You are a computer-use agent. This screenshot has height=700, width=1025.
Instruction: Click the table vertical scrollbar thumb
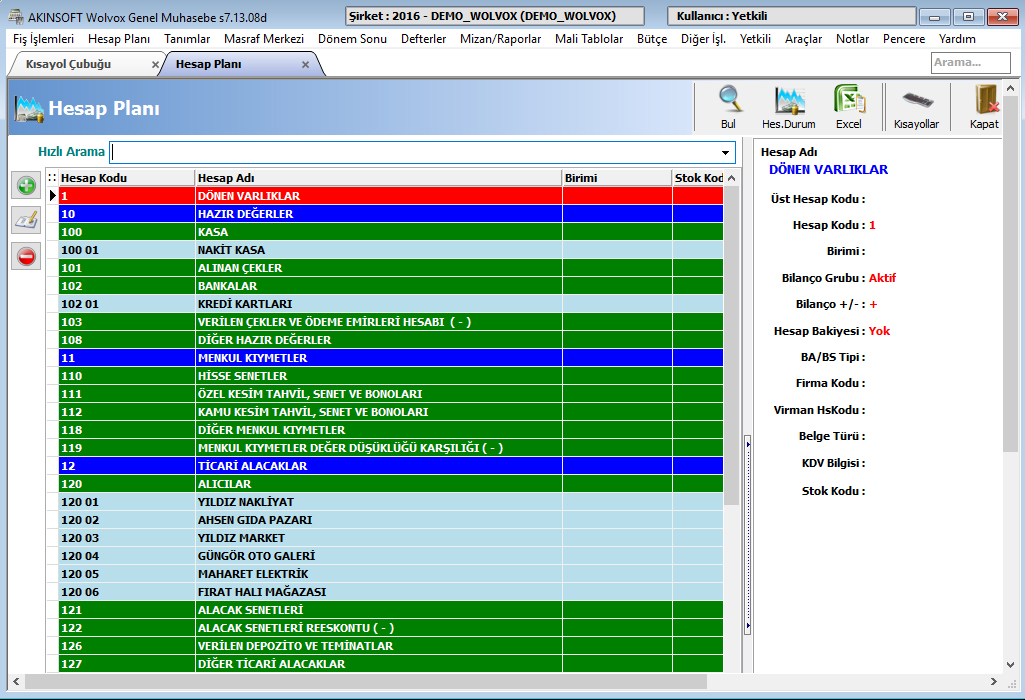732,346
